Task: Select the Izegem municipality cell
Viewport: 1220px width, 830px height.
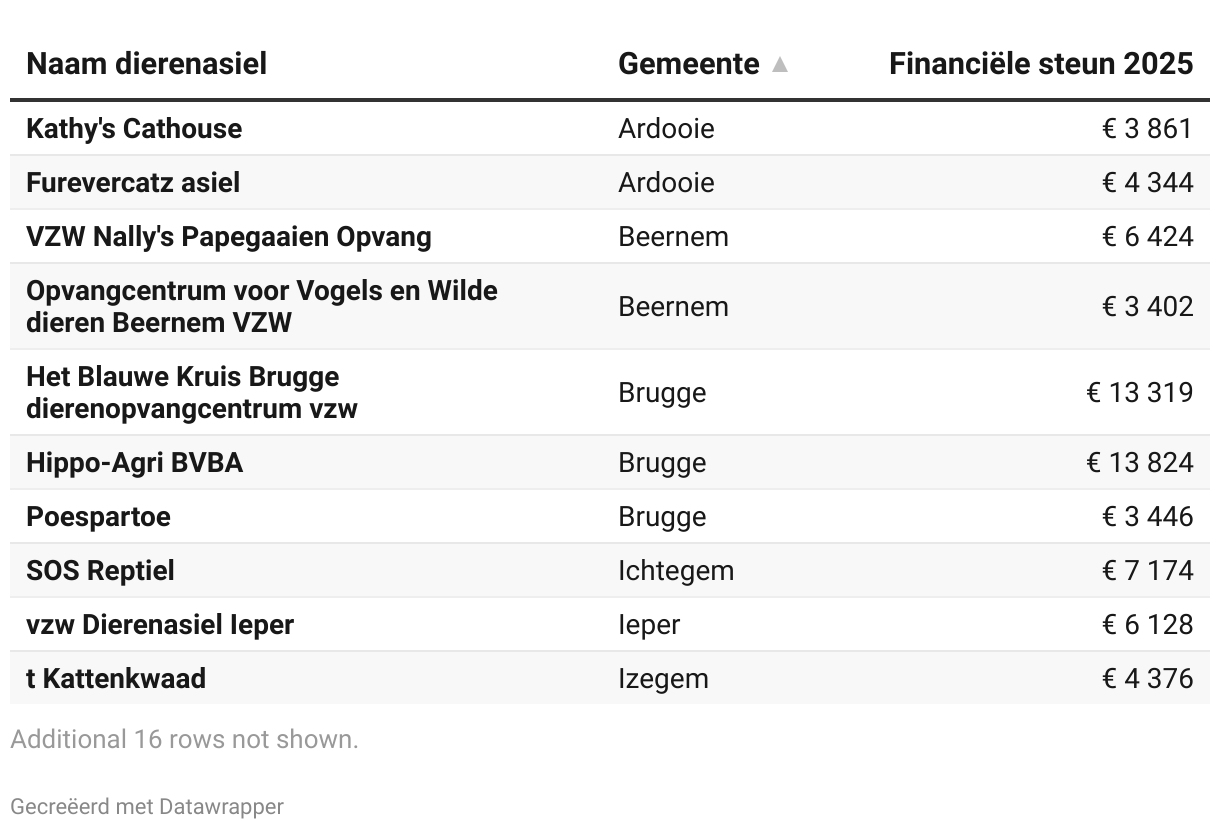Action: coord(663,678)
